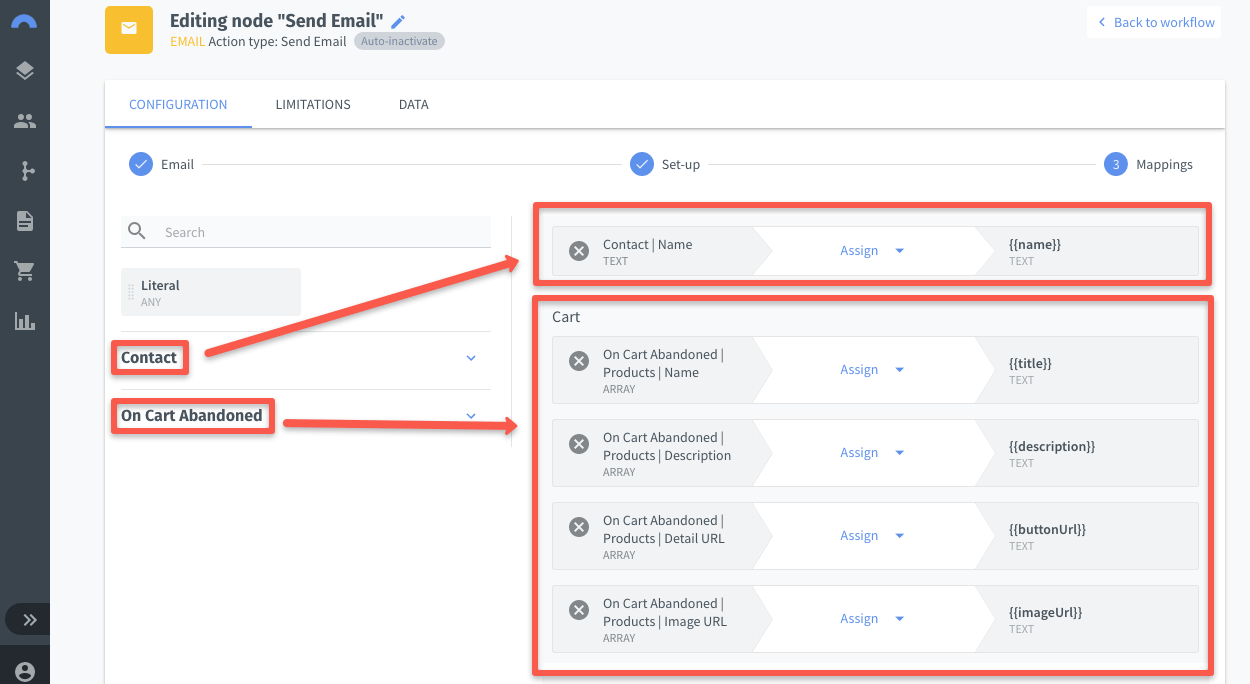Click the Cart group heading
Image resolution: width=1250 pixels, height=684 pixels.
(566, 317)
